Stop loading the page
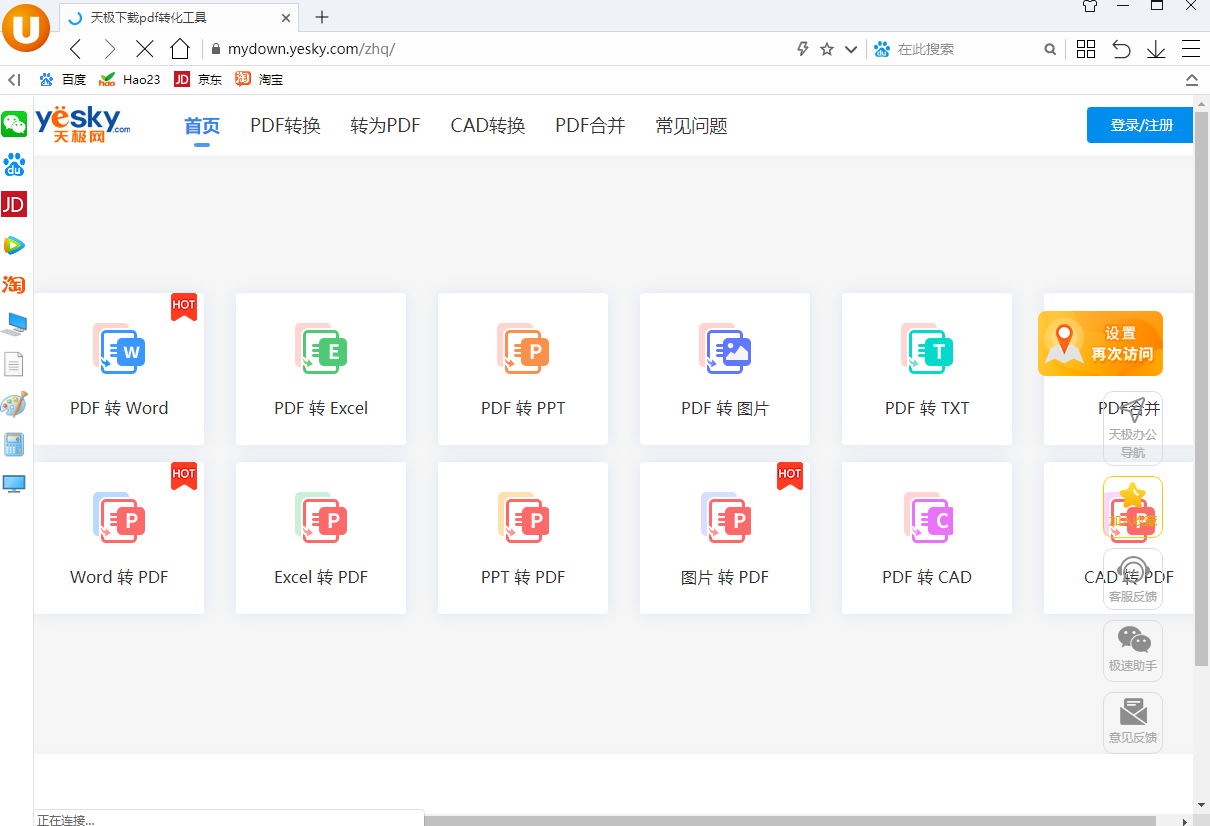Image resolution: width=1210 pixels, height=826 pixels. pos(144,49)
